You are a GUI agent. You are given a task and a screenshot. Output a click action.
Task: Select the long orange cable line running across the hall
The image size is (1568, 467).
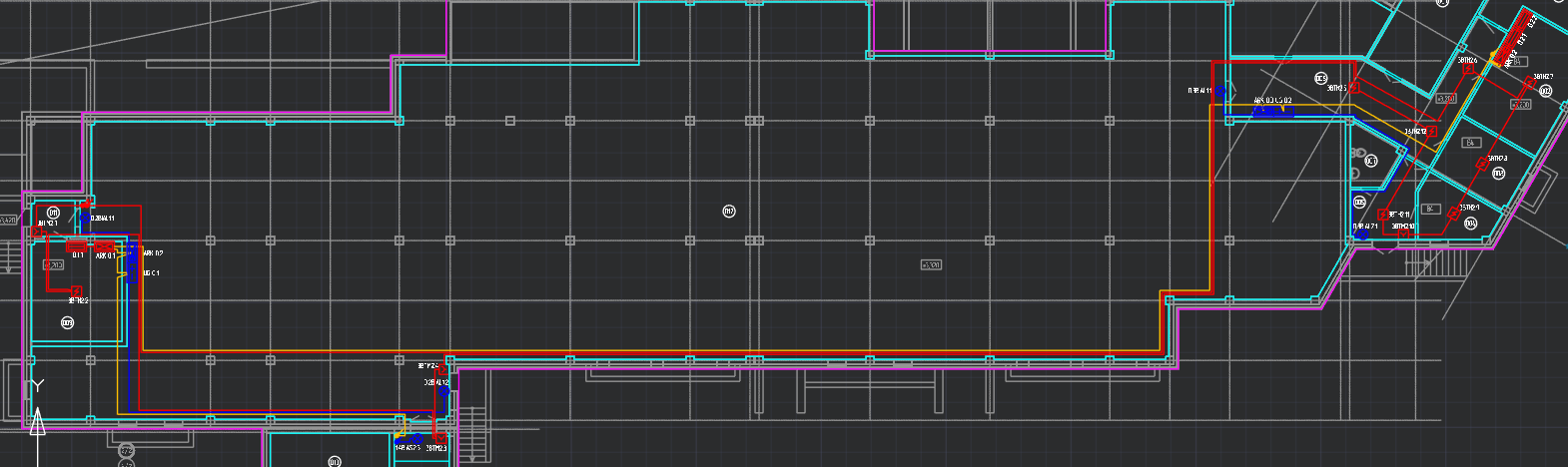(649, 351)
